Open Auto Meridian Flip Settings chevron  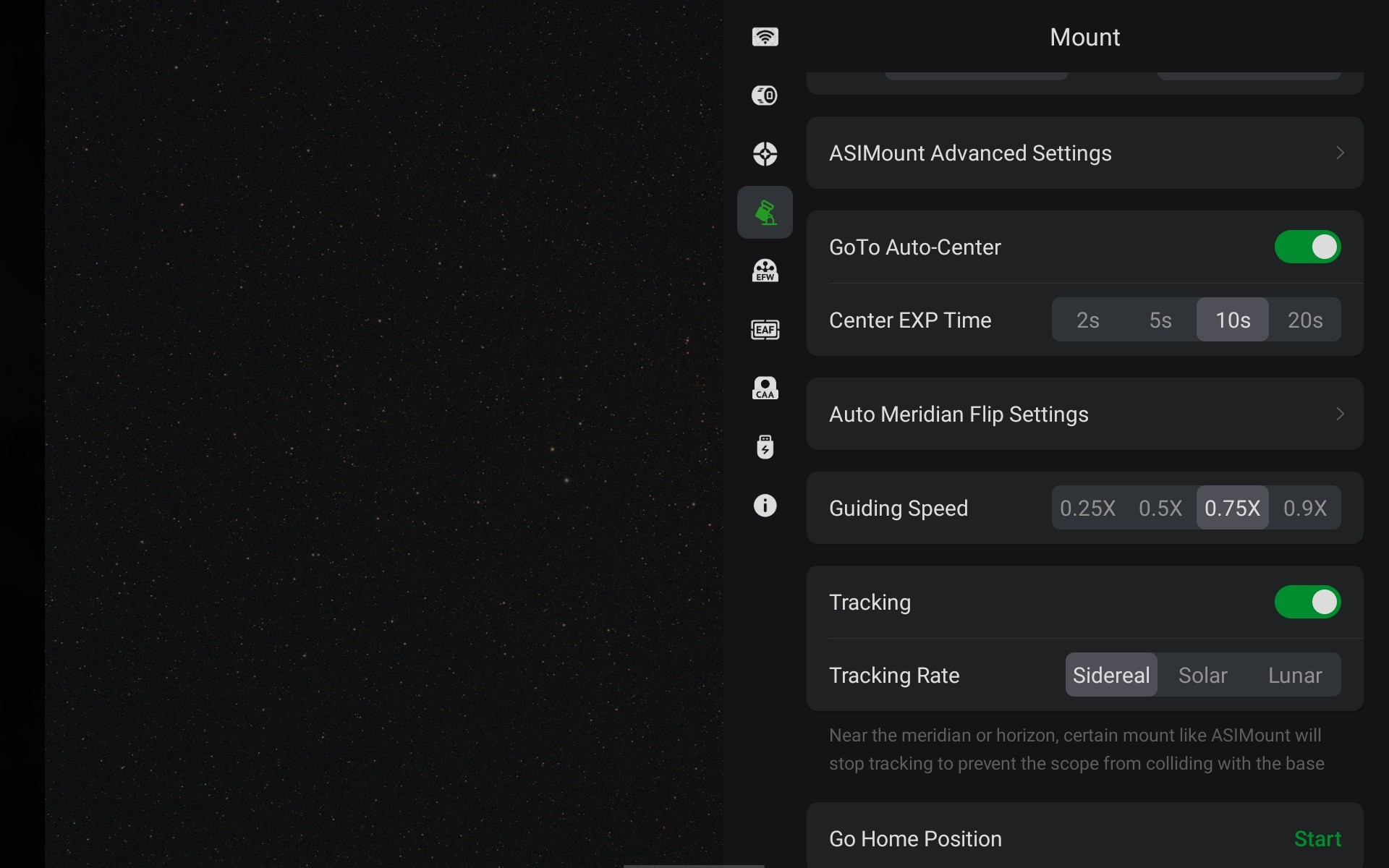(x=1340, y=414)
